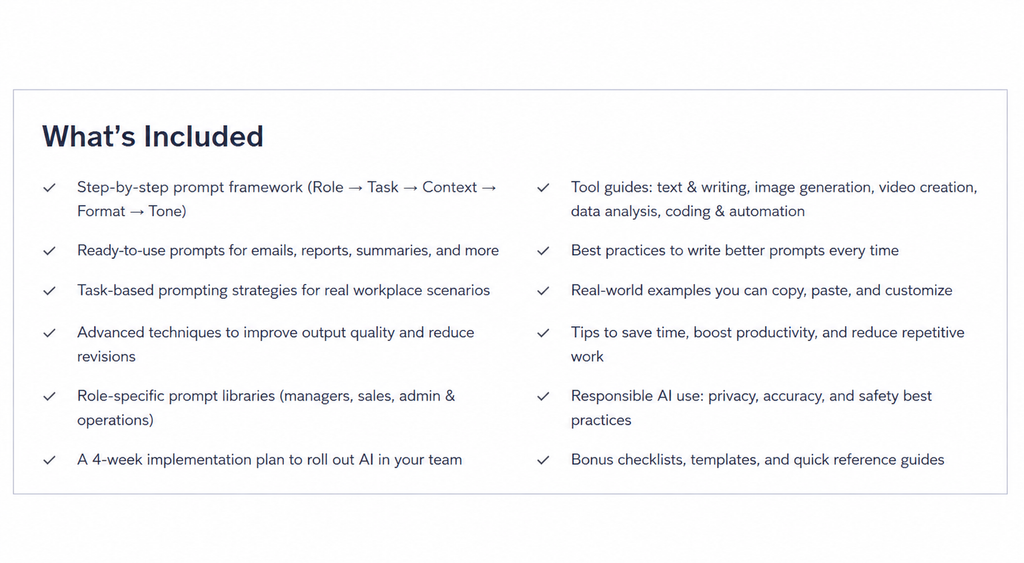Select the Step-by-step prompt framework text

click(287, 199)
